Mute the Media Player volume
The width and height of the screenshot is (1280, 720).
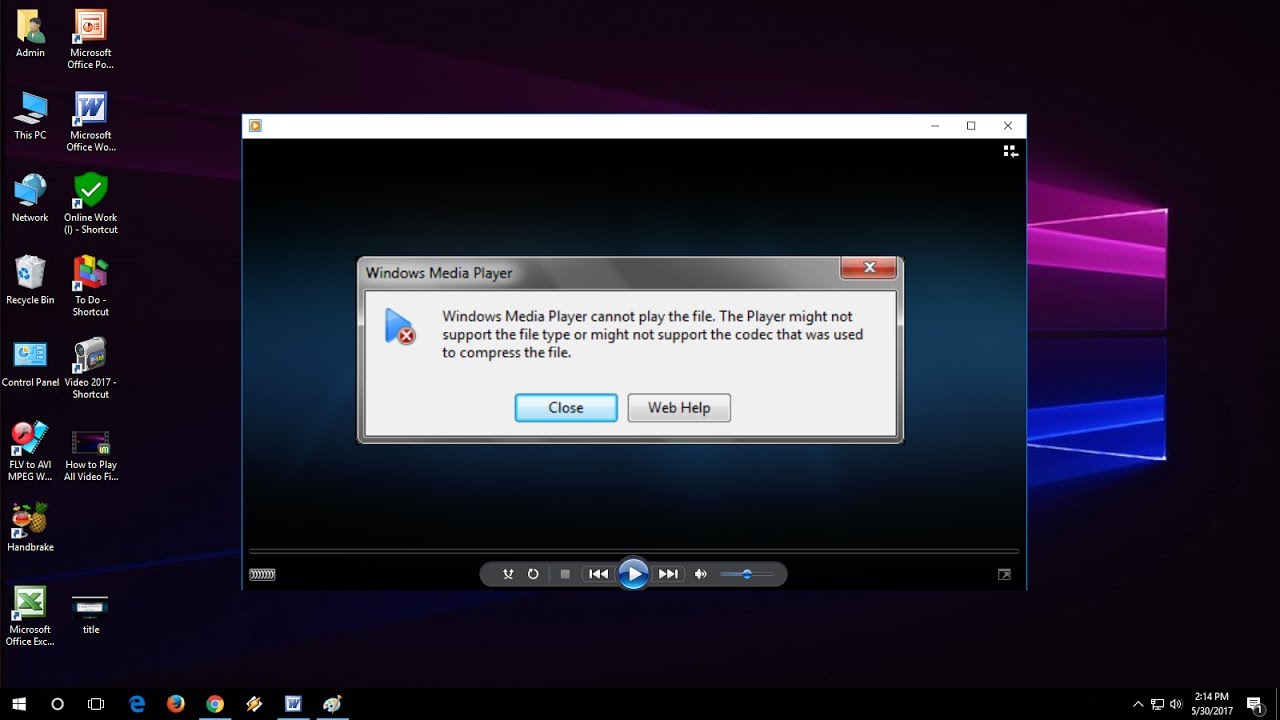(701, 574)
